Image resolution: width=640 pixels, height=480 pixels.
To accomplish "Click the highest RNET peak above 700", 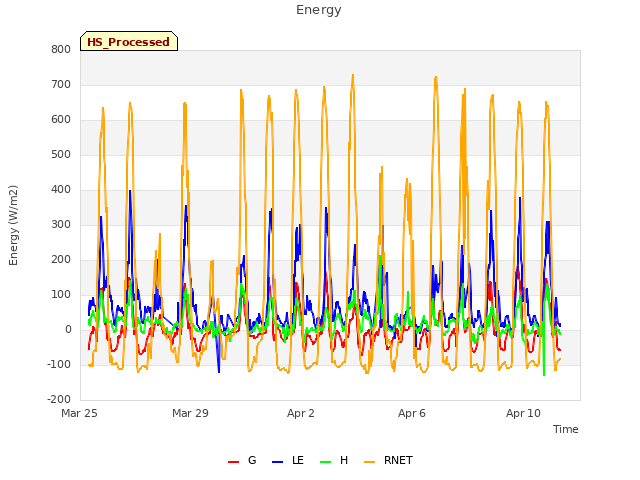I will point(353,75).
